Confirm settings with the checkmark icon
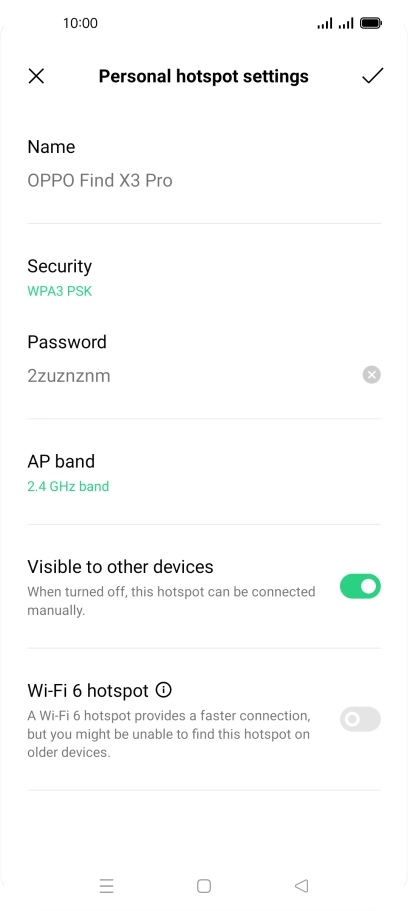 click(372, 76)
